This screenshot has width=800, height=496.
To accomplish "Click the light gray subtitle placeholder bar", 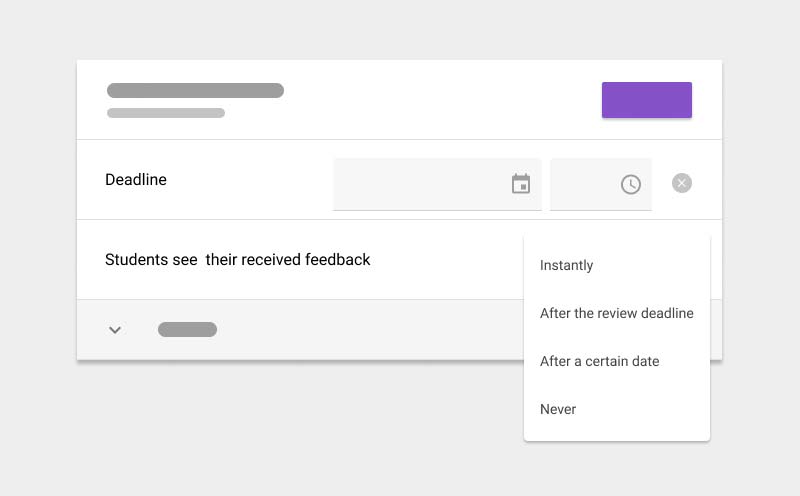I will pos(166,113).
